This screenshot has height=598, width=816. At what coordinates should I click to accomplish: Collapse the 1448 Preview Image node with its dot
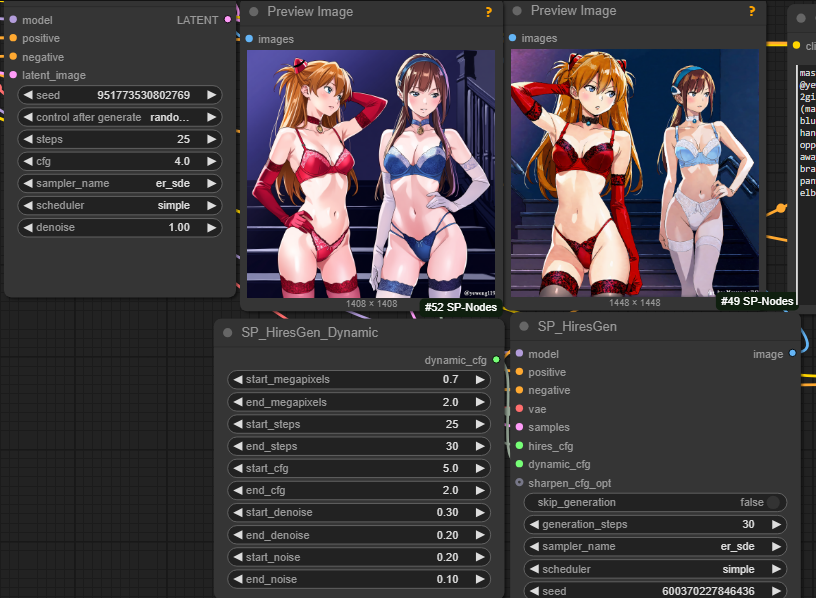click(x=517, y=10)
